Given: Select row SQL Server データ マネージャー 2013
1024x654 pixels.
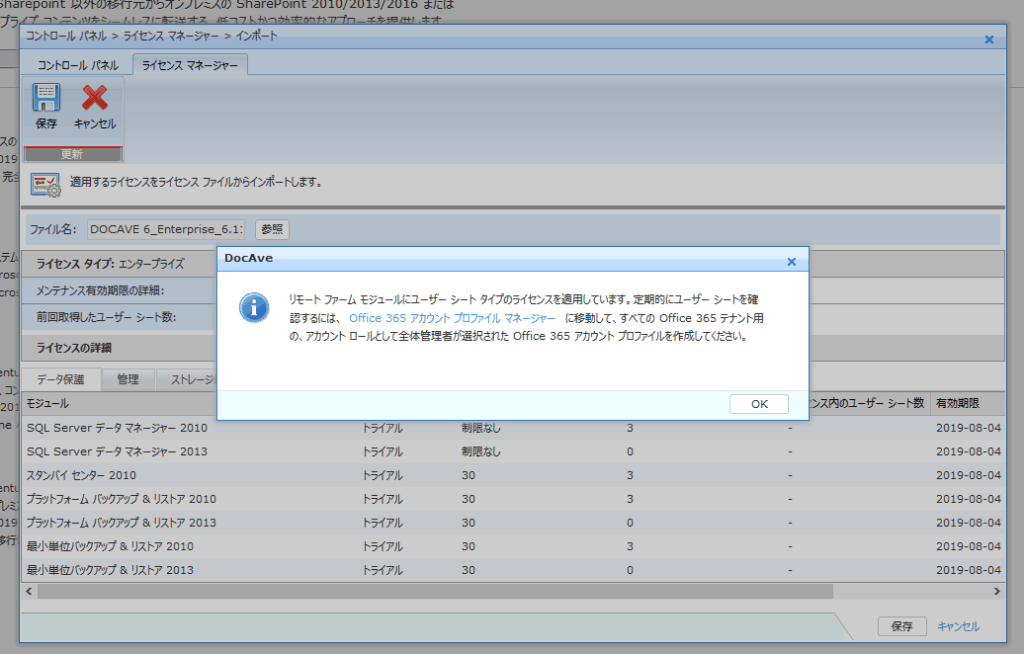Looking at the screenshot, I should click(513, 451).
